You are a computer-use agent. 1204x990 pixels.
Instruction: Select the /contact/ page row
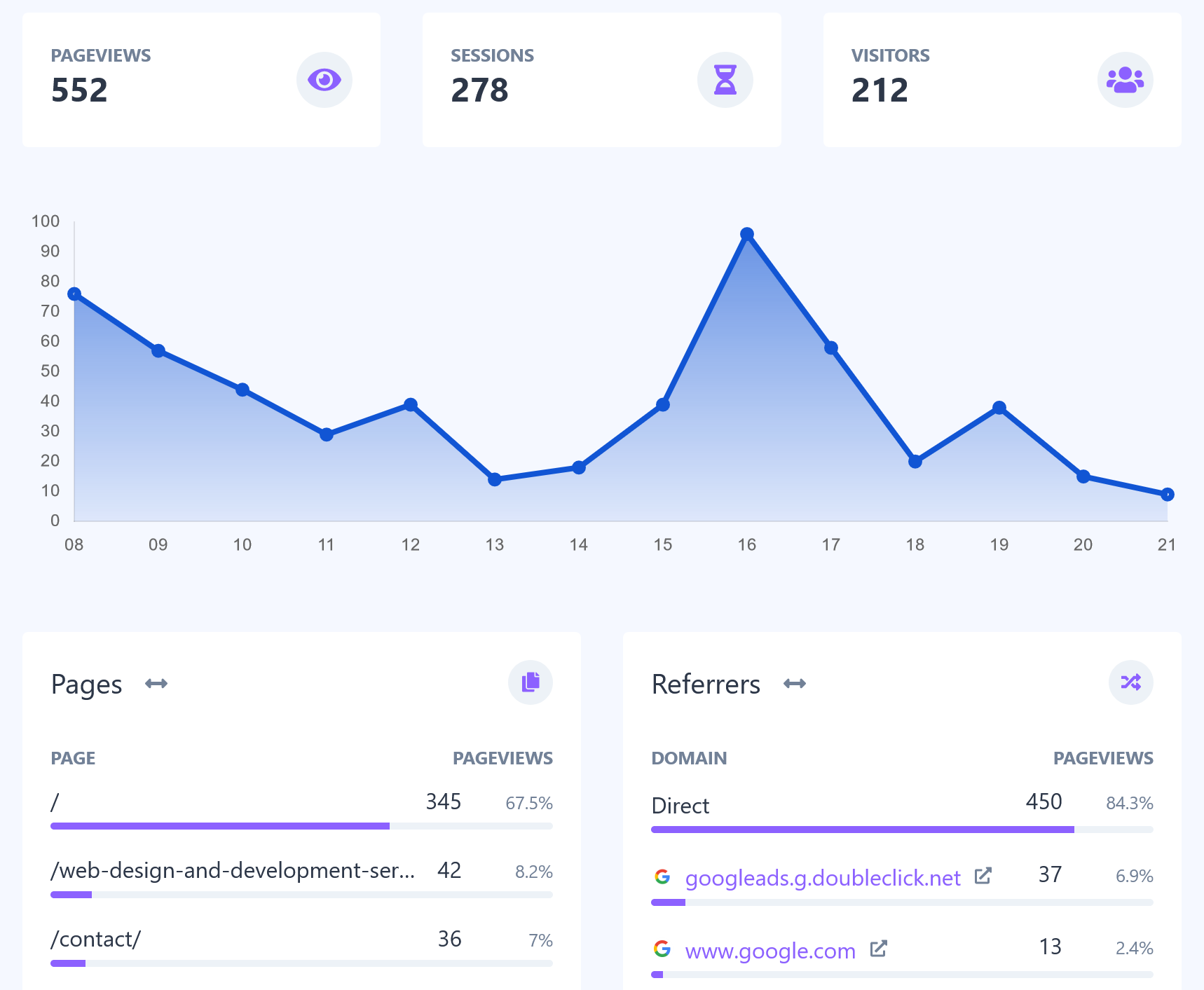301,947
